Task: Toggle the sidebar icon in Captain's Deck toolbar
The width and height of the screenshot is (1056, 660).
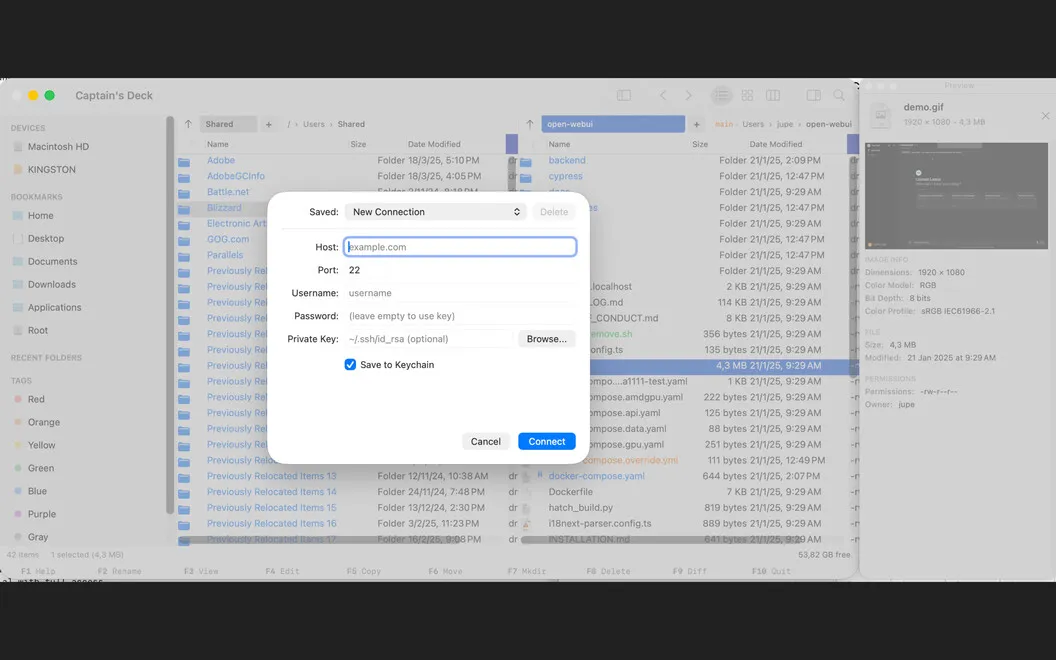Action: [x=624, y=96]
